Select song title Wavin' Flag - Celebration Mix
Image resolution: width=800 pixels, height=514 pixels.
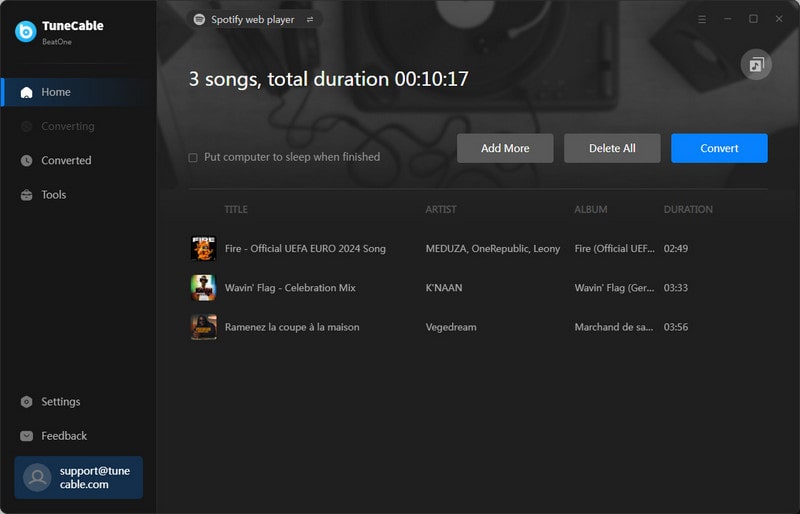[290, 288]
